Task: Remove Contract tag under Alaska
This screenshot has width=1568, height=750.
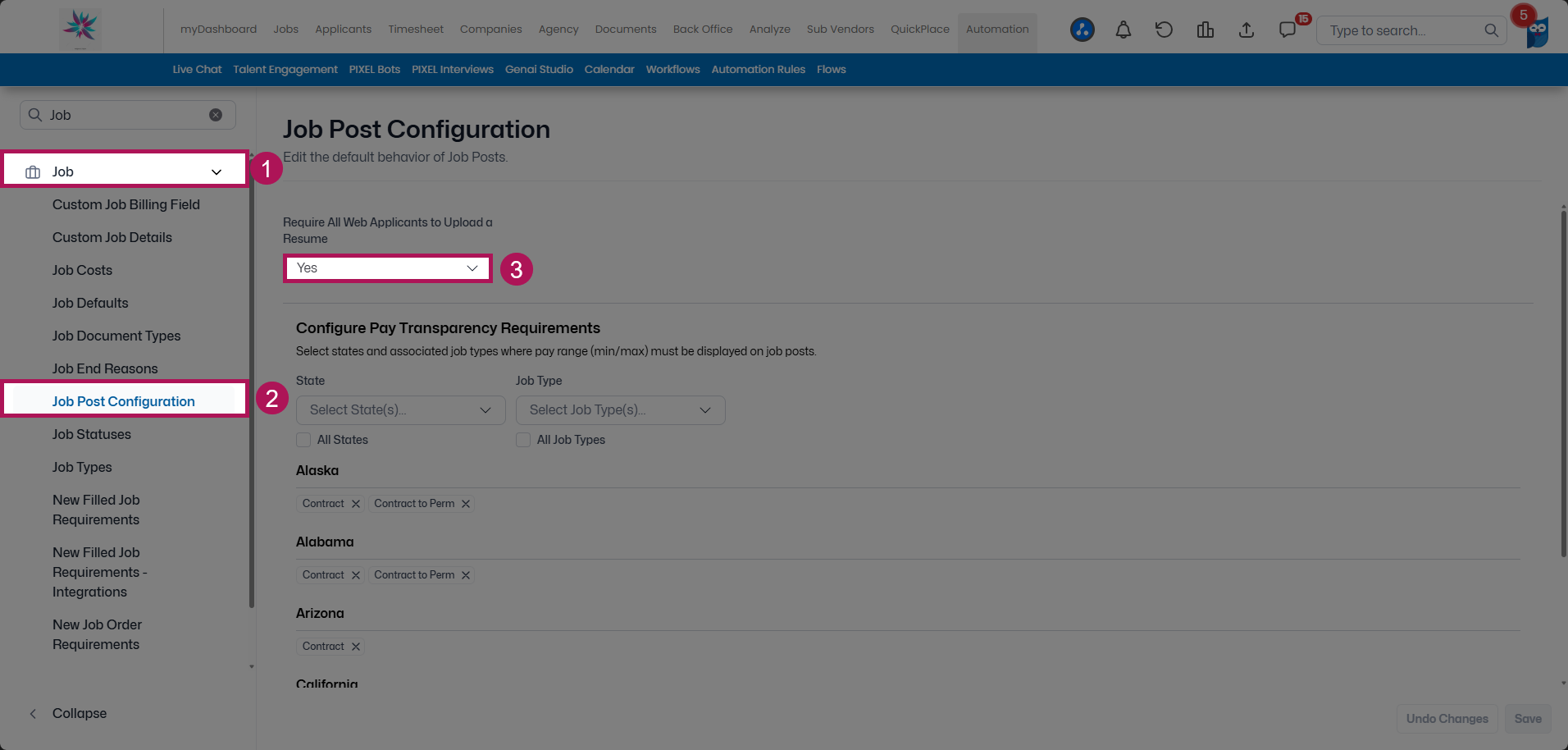Action: click(356, 504)
